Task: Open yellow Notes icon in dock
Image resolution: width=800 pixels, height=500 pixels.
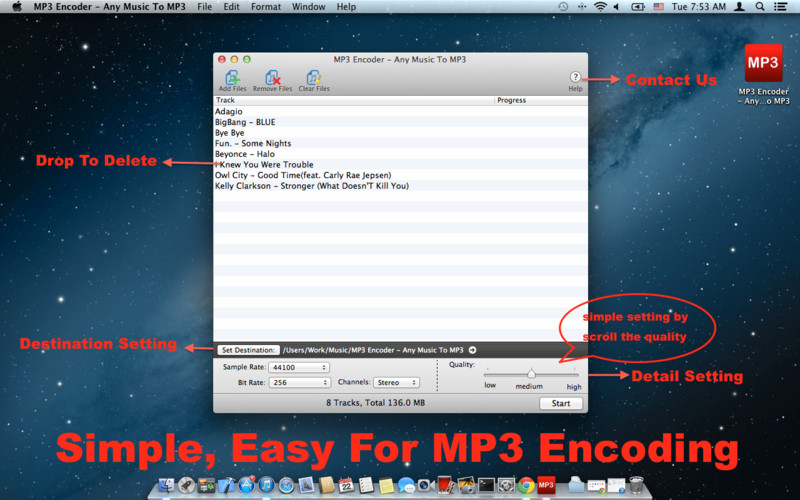Action: point(386,485)
